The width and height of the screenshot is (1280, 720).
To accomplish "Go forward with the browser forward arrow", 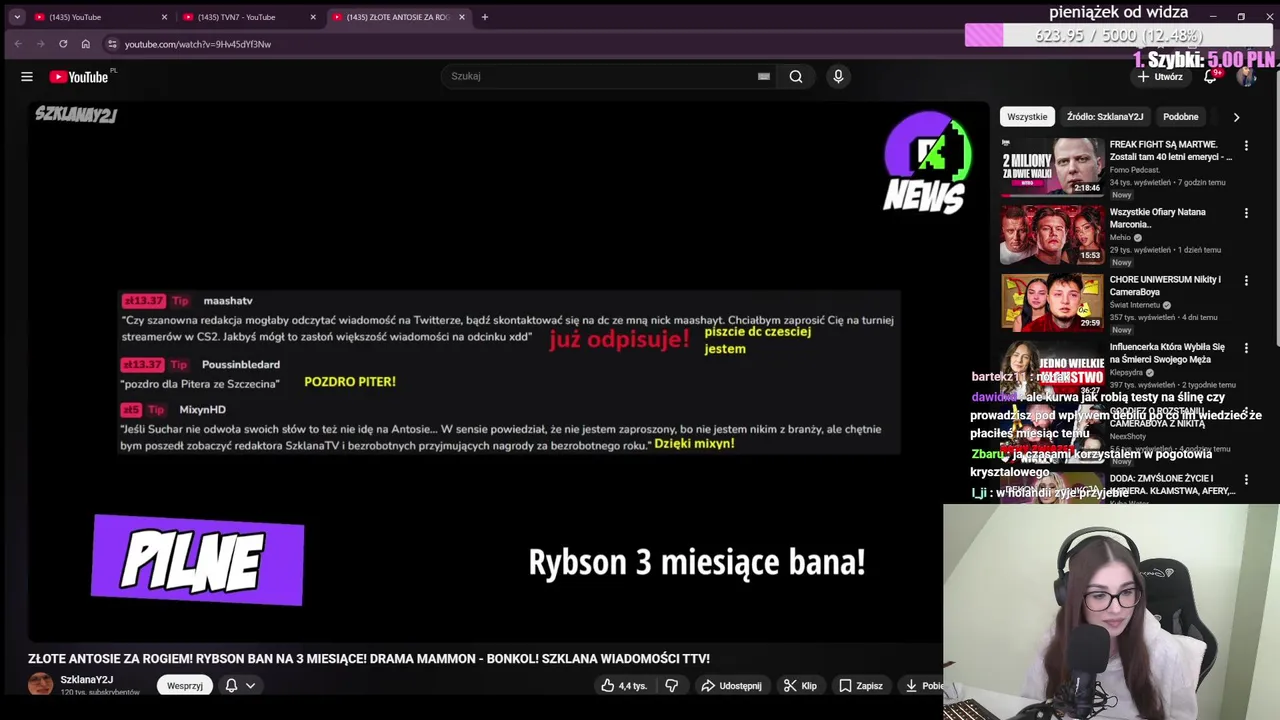I will (x=40, y=44).
